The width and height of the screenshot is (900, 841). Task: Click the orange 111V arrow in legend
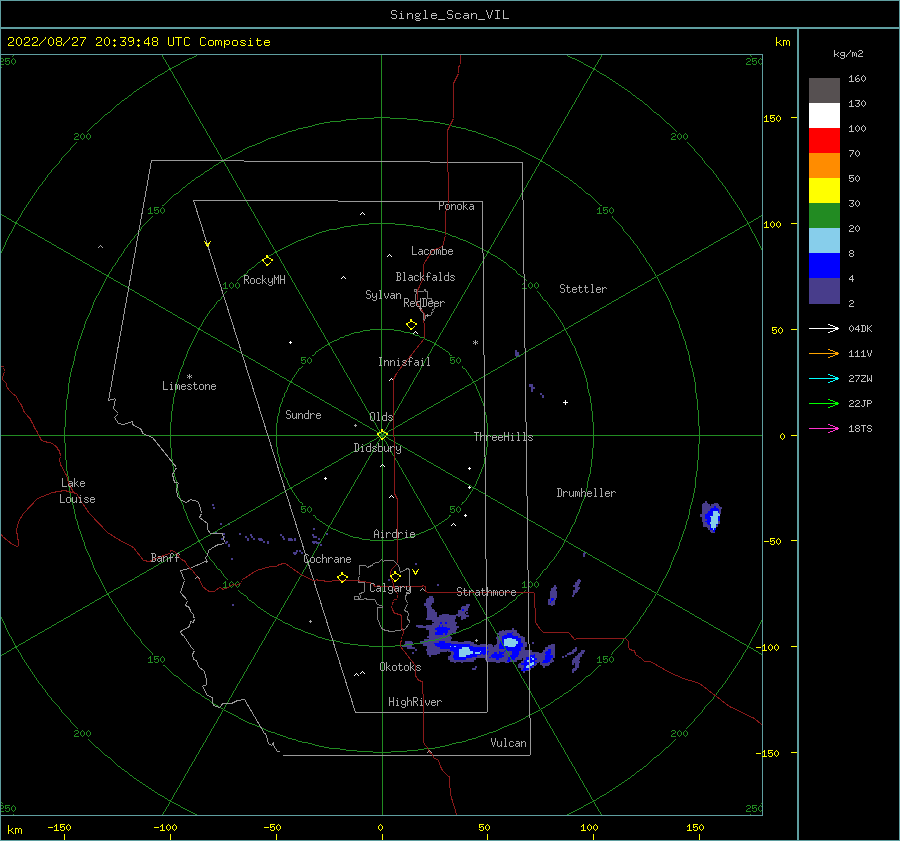click(x=824, y=354)
